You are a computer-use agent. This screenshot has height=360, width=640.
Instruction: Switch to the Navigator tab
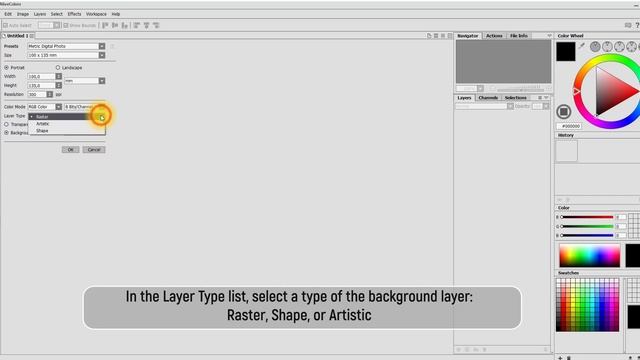pyautogui.click(x=468, y=36)
